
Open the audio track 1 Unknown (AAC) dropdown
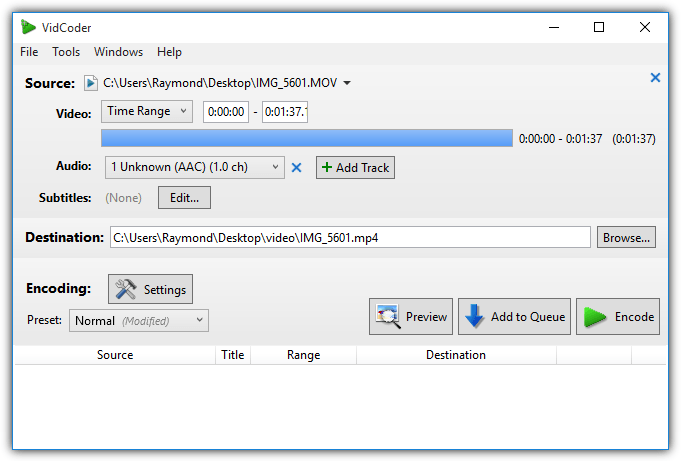[195, 167]
